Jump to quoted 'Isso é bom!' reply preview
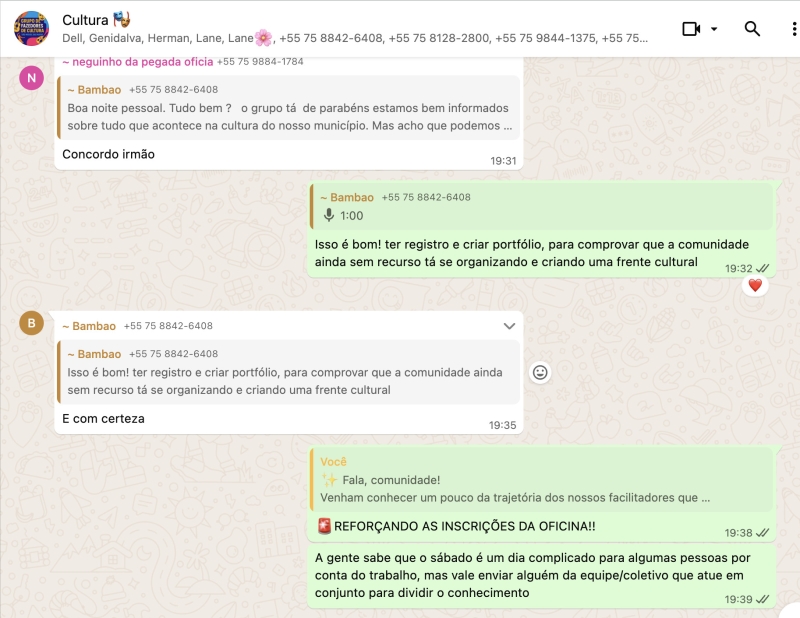Viewport: 800px width, 618px height. click(x=288, y=372)
